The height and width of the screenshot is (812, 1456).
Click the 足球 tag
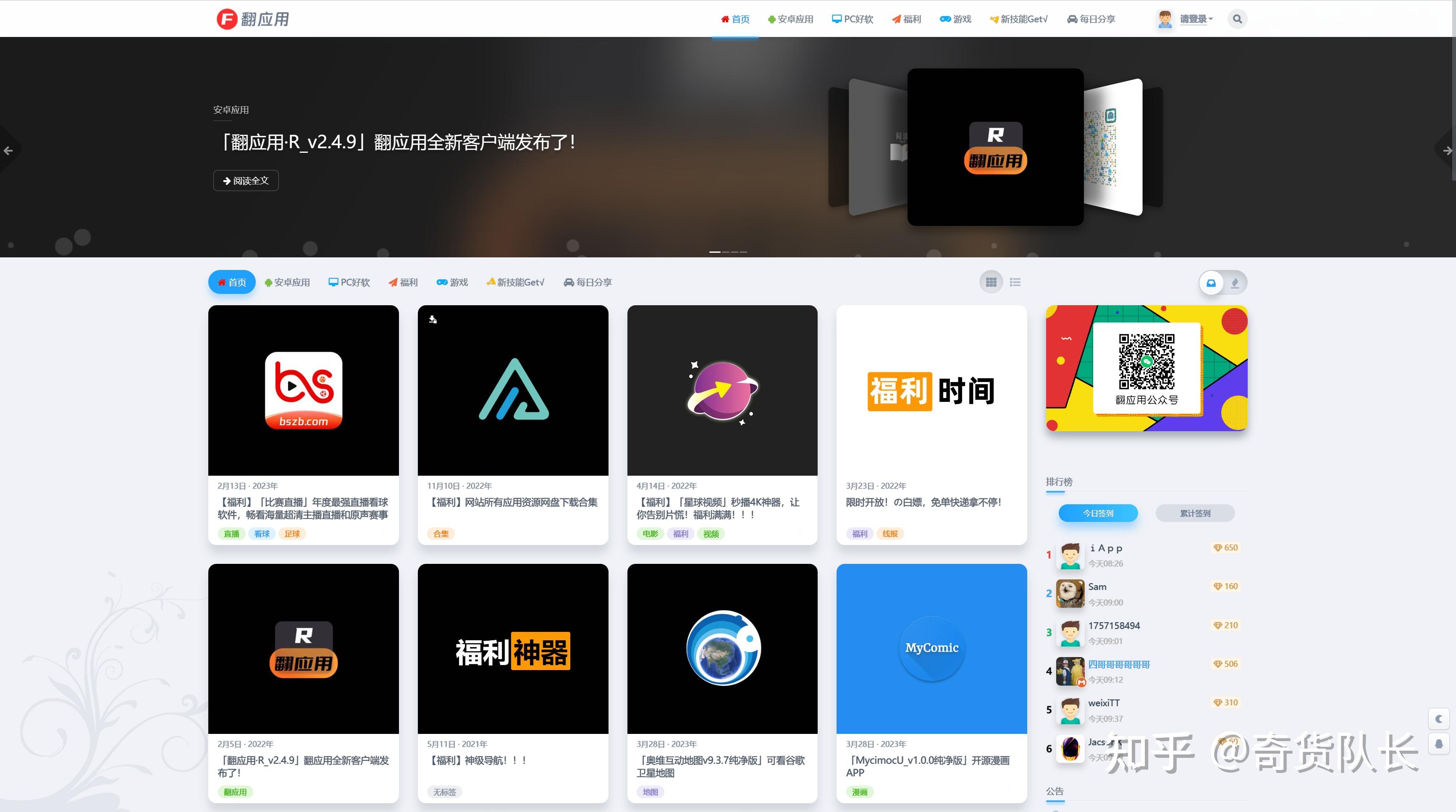[292, 533]
